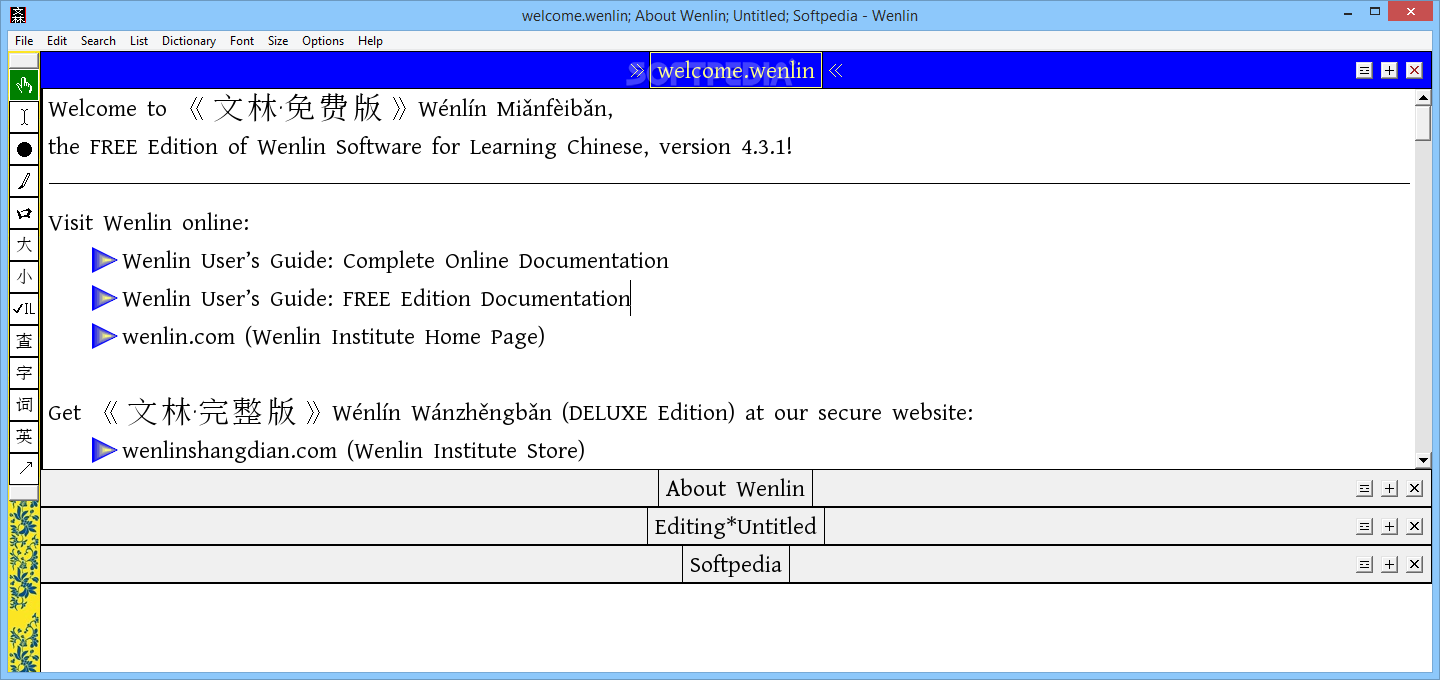Close the Softpedia subwindow
This screenshot has width=1440, height=680.
click(x=1414, y=565)
